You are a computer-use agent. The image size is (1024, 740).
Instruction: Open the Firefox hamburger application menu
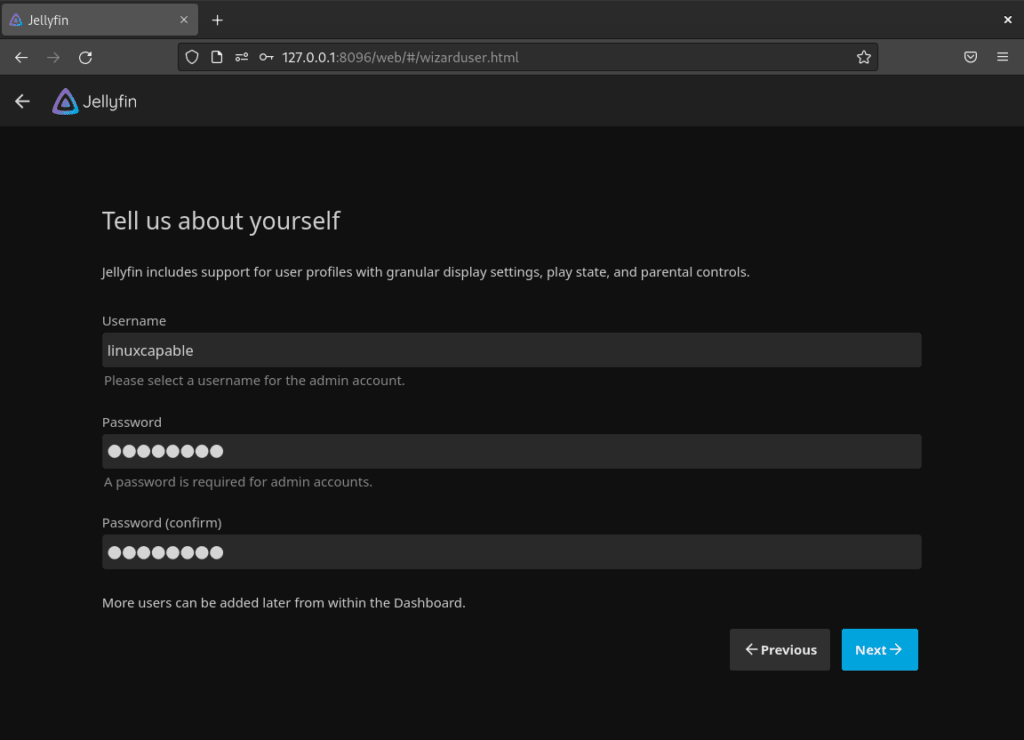(x=1002, y=57)
